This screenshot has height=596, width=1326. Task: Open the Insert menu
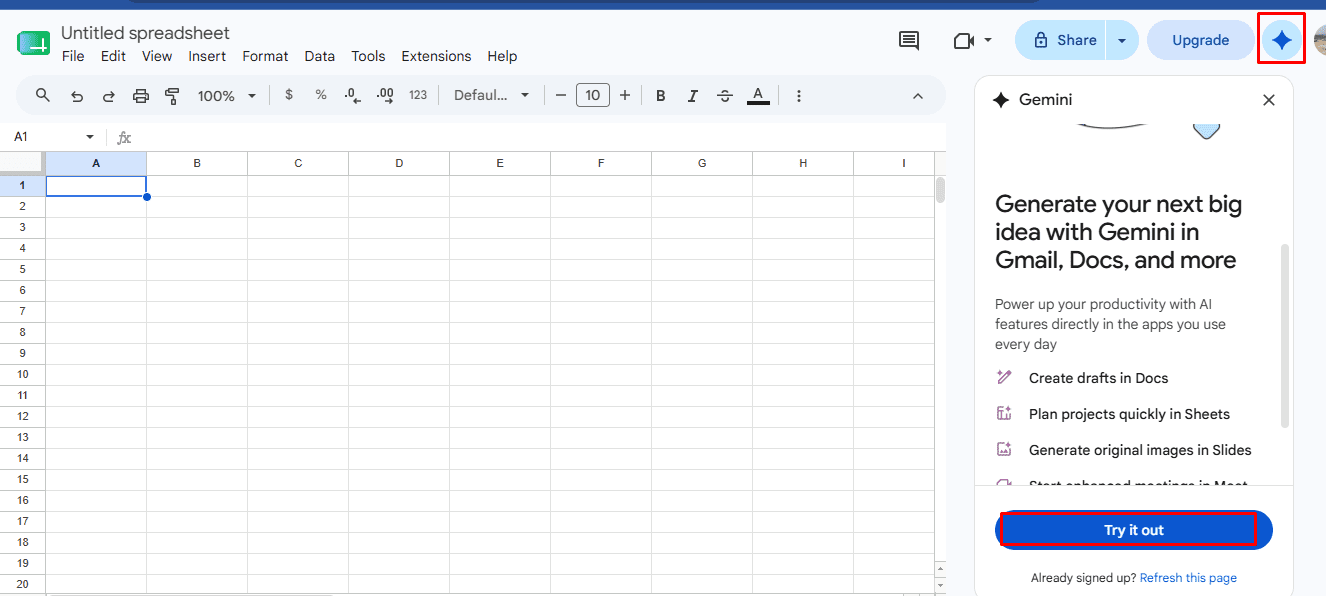[207, 56]
